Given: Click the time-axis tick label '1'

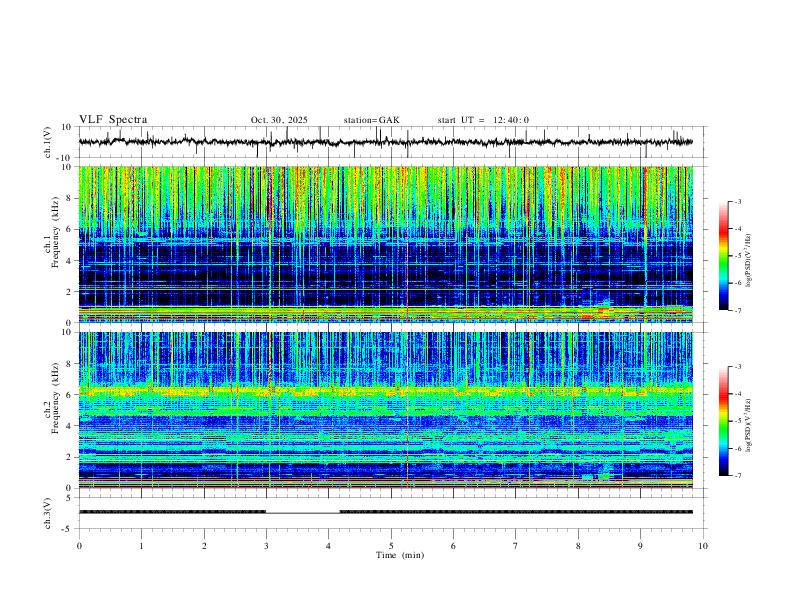Looking at the screenshot, I should (141, 546).
